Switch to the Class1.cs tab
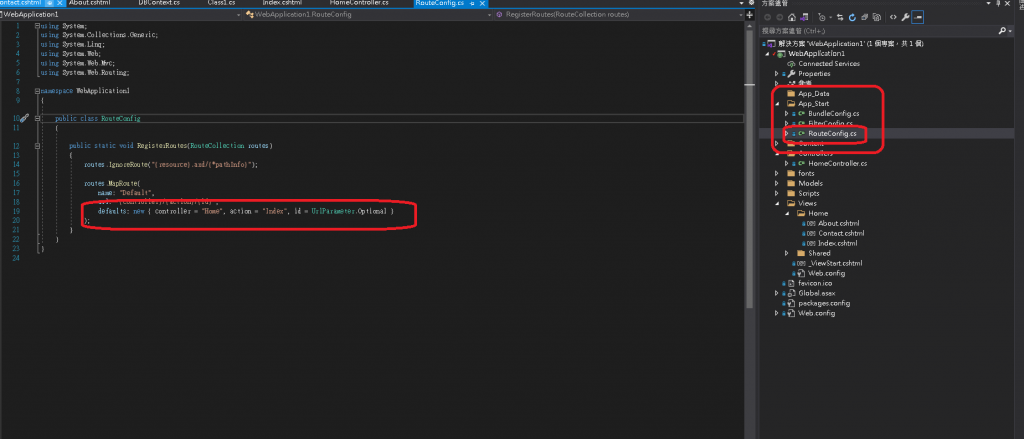The width and height of the screenshot is (1024, 439). [x=221, y=3]
